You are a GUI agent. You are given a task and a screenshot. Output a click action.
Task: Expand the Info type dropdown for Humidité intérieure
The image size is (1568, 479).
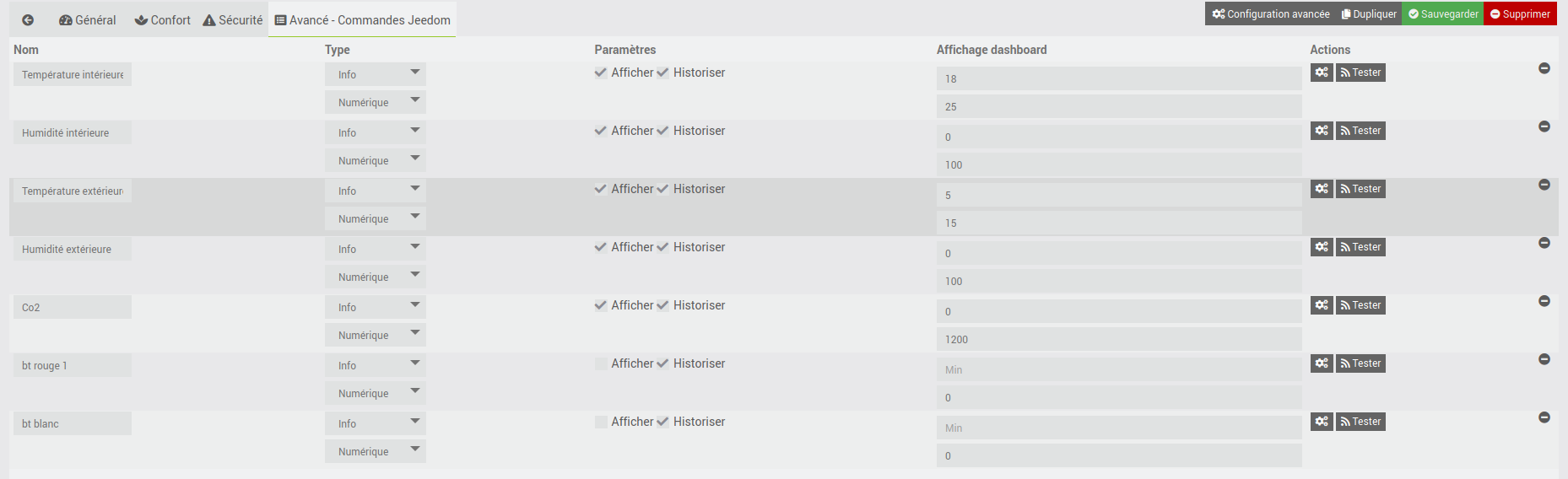pyautogui.click(x=376, y=132)
